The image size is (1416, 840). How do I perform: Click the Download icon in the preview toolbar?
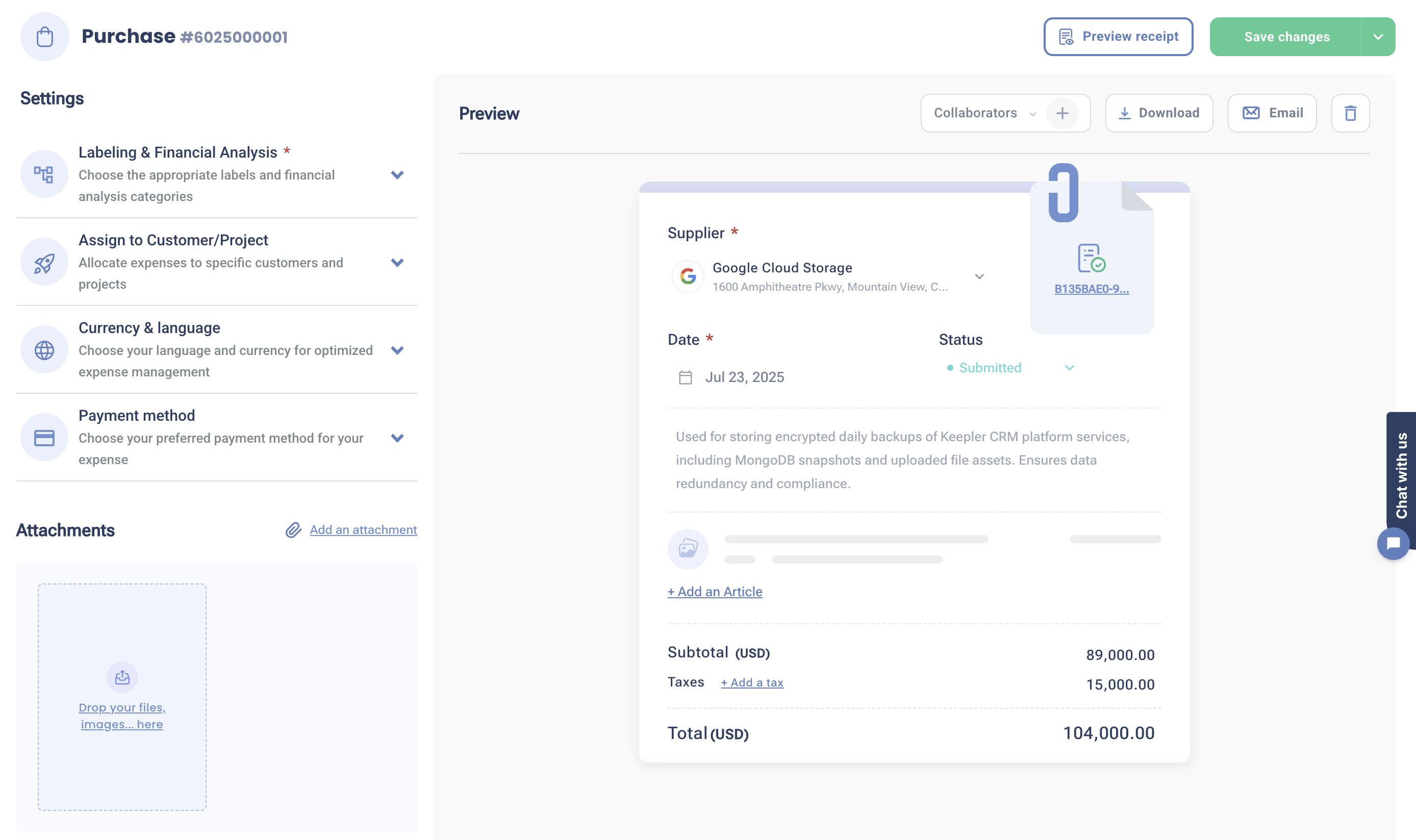click(x=1125, y=113)
